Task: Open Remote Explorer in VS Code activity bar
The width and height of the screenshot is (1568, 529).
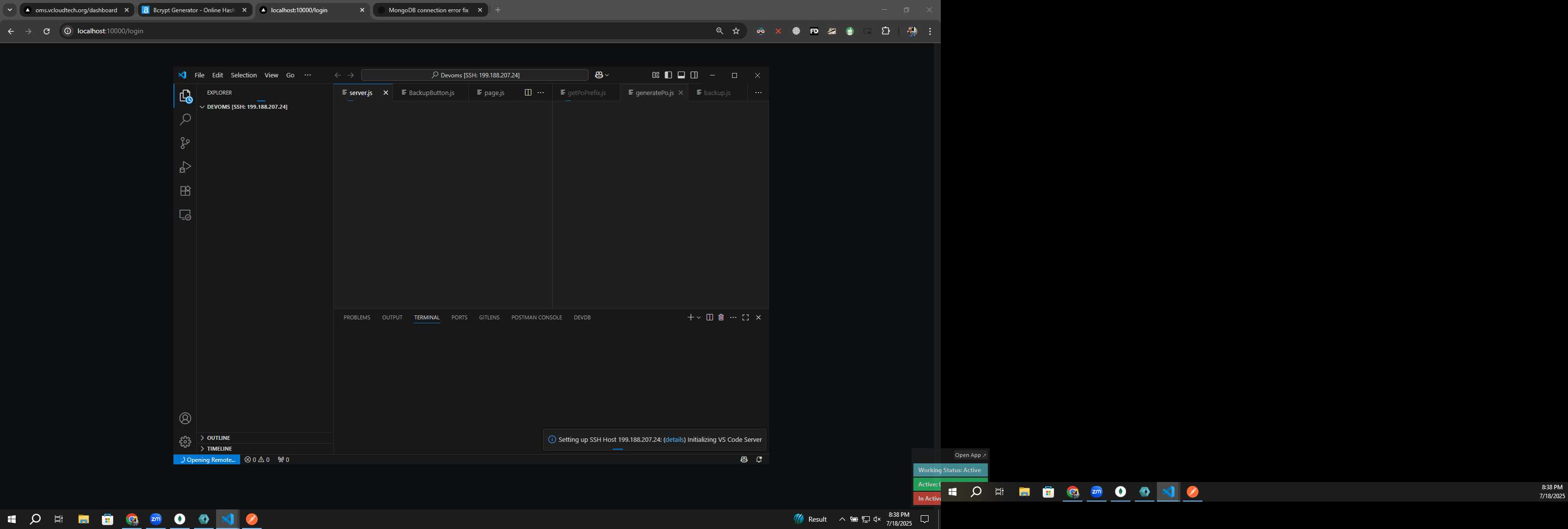Action: (x=185, y=216)
